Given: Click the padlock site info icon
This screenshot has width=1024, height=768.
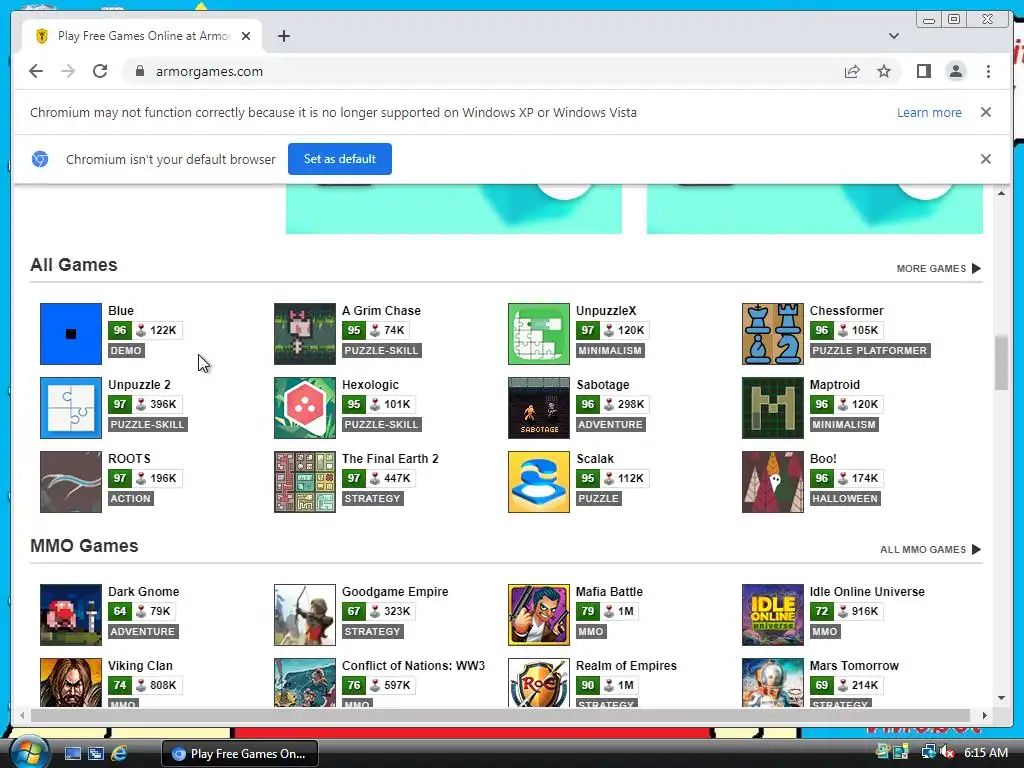Looking at the screenshot, I should [x=139, y=71].
